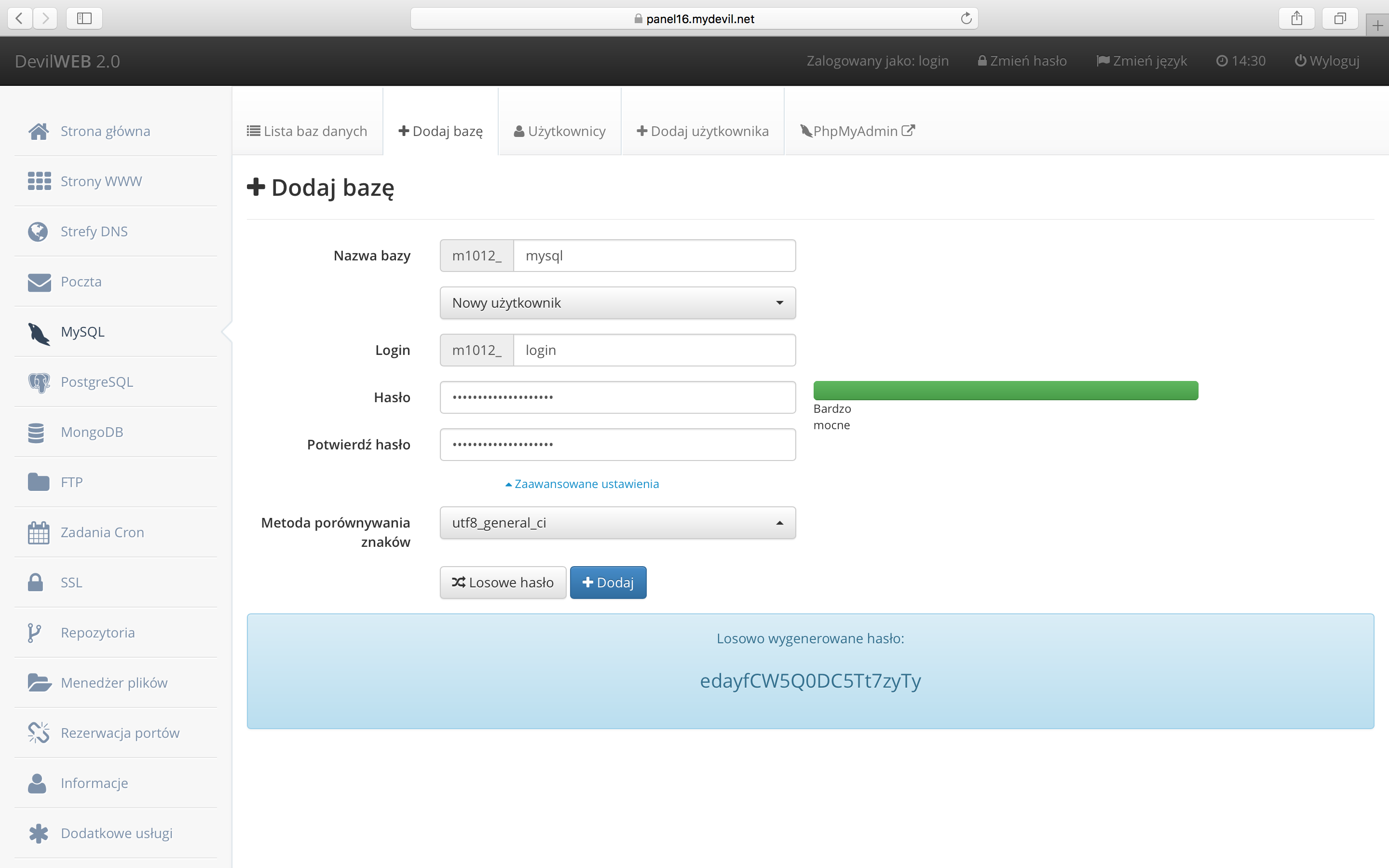Open the MySQL section in sidebar
Viewport: 1389px width, 868px height.
point(82,332)
